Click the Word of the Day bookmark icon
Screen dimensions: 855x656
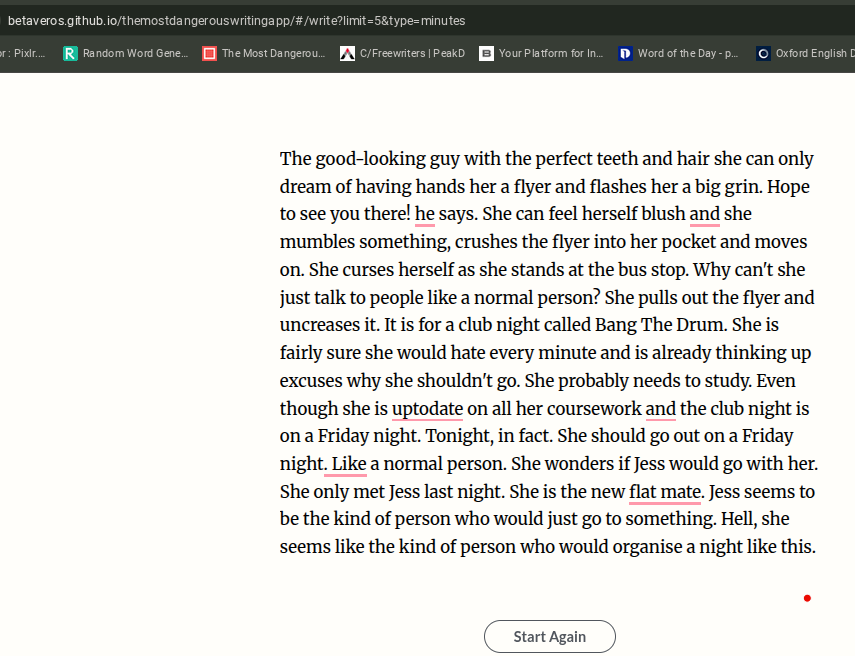click(625, 53)
